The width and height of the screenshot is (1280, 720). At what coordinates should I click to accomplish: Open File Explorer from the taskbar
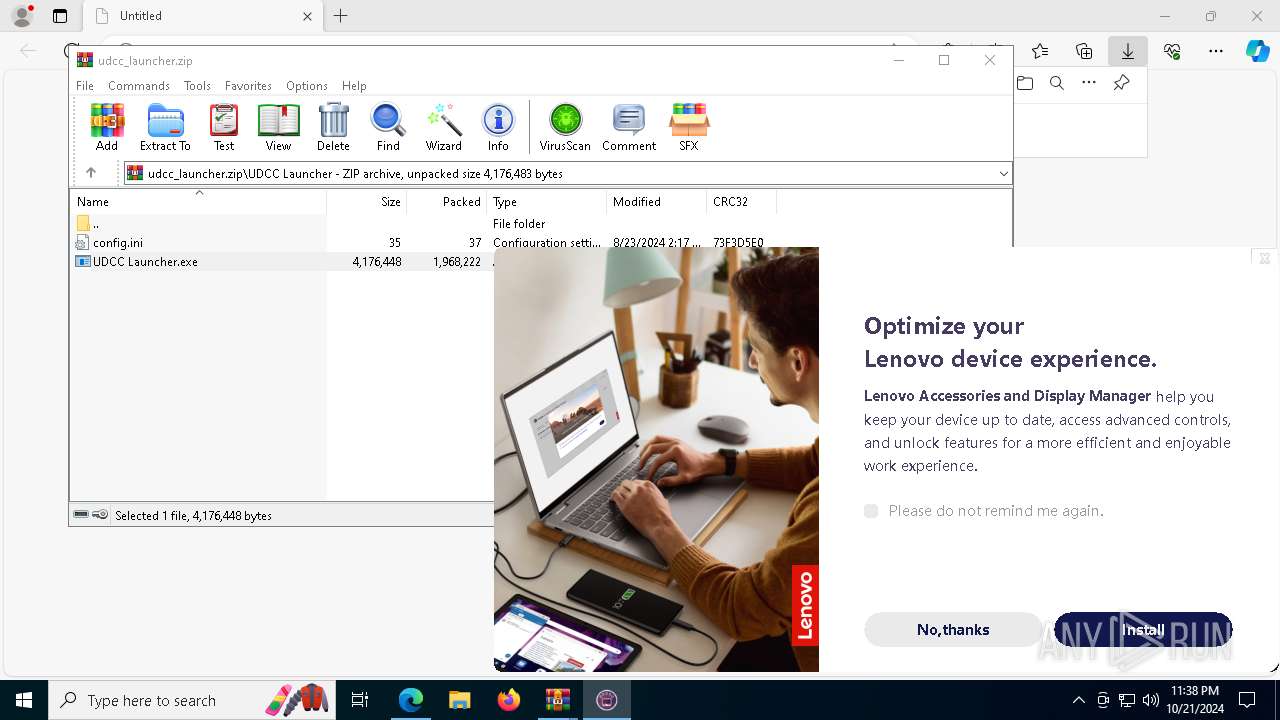pyautogui.click(x=460, y=700)
